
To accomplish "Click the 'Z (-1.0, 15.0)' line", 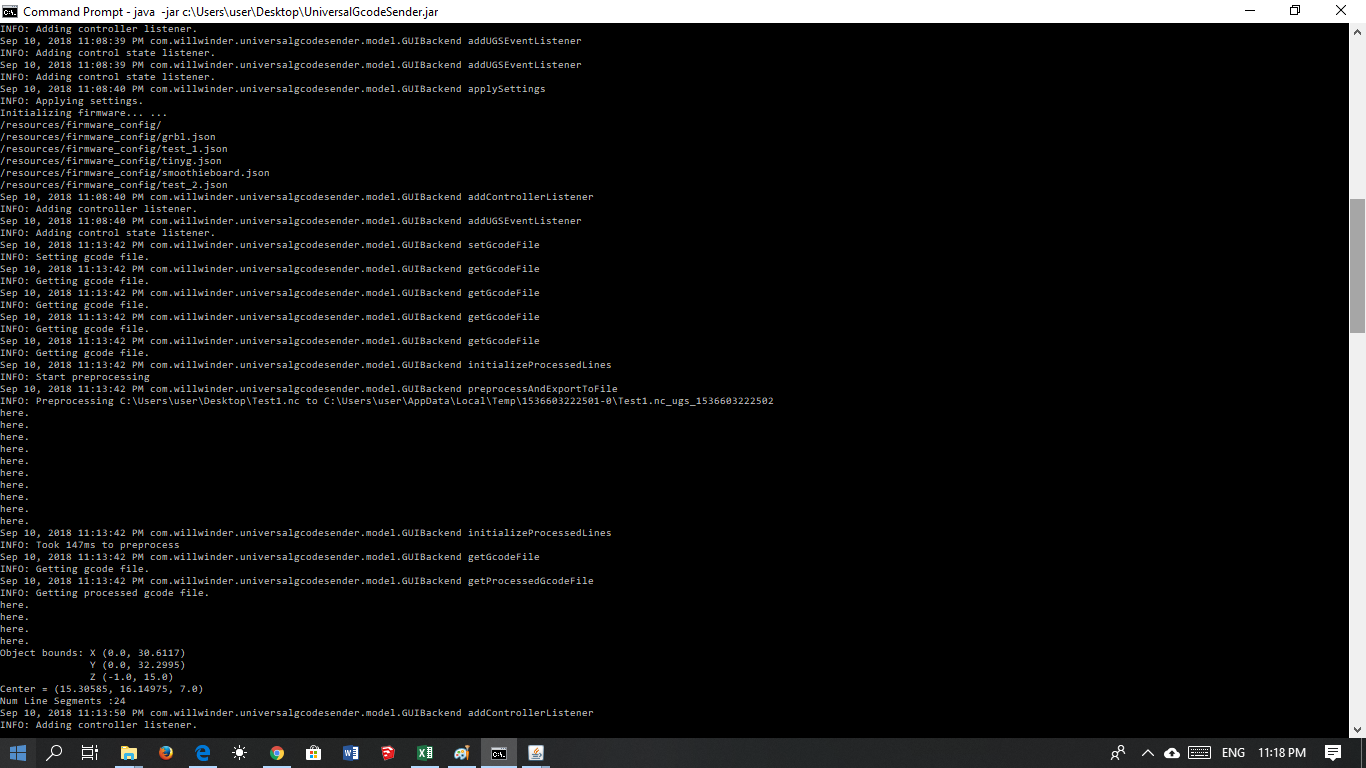I will tap(131, 677).
